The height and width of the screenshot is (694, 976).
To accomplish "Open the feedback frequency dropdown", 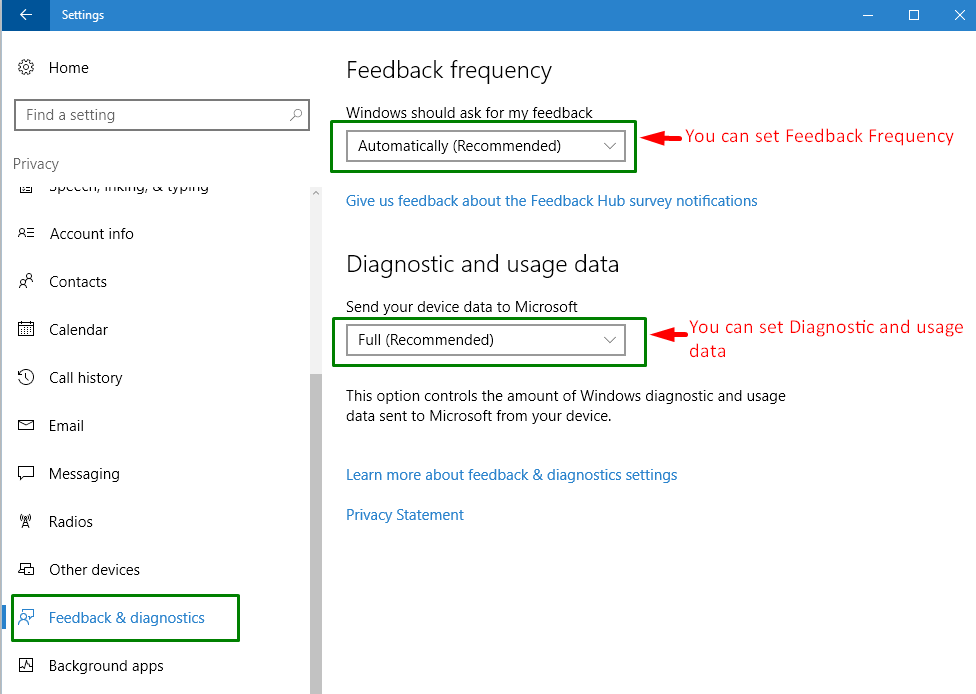I will click(485, 146).
